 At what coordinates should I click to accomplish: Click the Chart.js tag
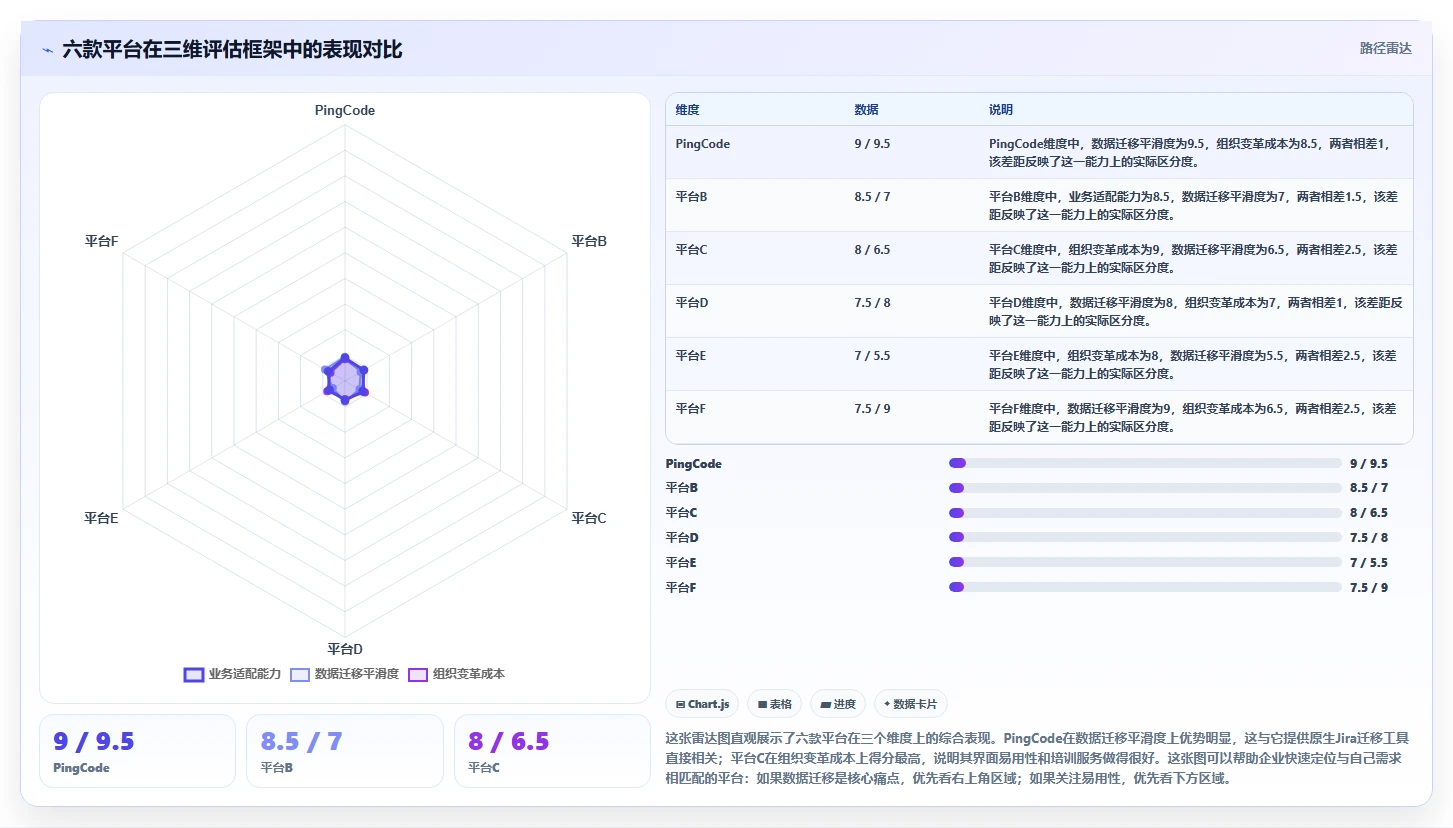pos(702,704)
